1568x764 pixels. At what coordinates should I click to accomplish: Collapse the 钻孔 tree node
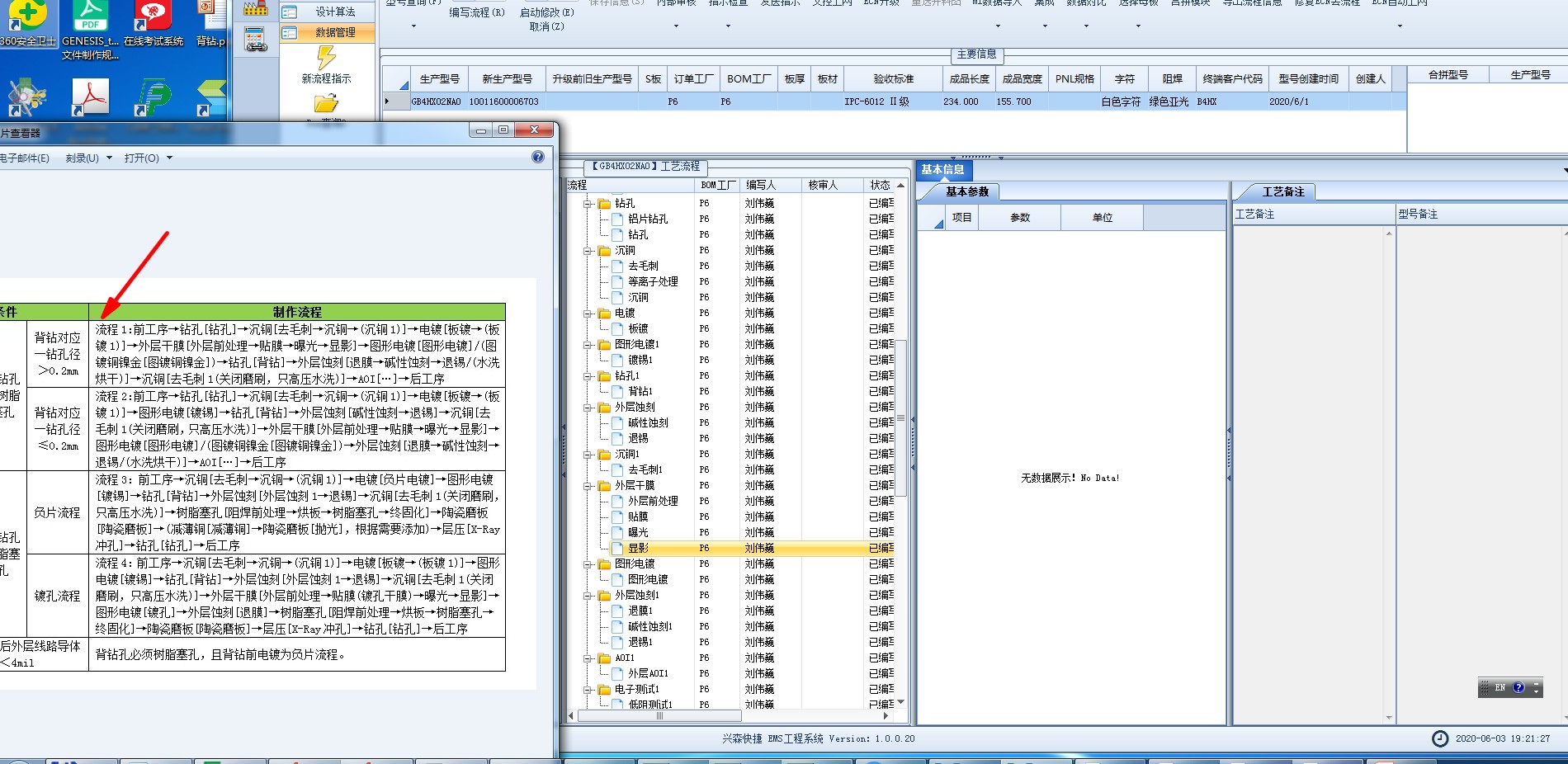click(588, 204)
